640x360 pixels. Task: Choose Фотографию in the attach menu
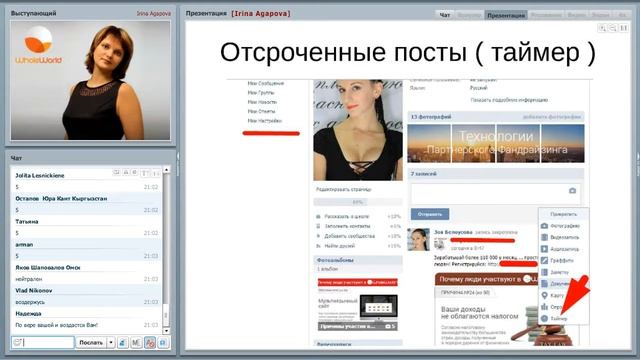(564, 226)
